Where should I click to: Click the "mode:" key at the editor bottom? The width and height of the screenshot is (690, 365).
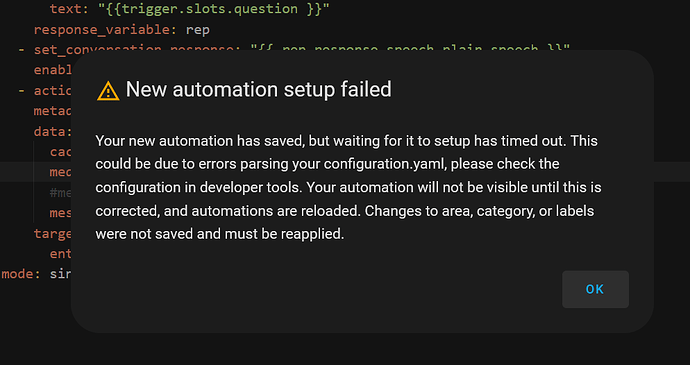(21, 274)
